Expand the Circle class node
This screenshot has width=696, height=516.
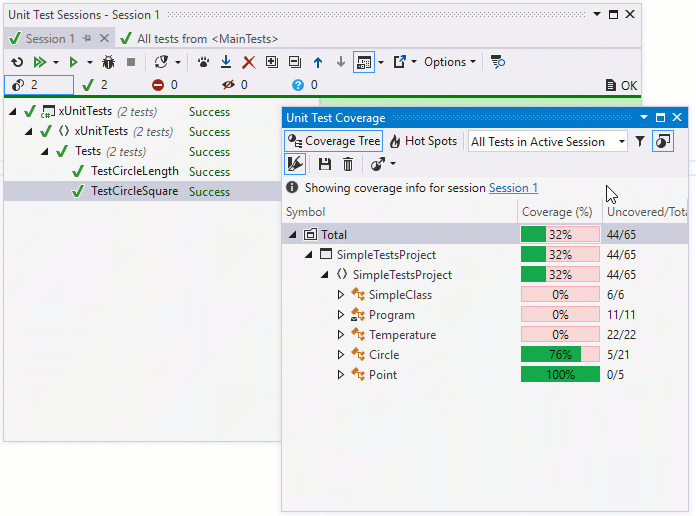coord(340,355)
